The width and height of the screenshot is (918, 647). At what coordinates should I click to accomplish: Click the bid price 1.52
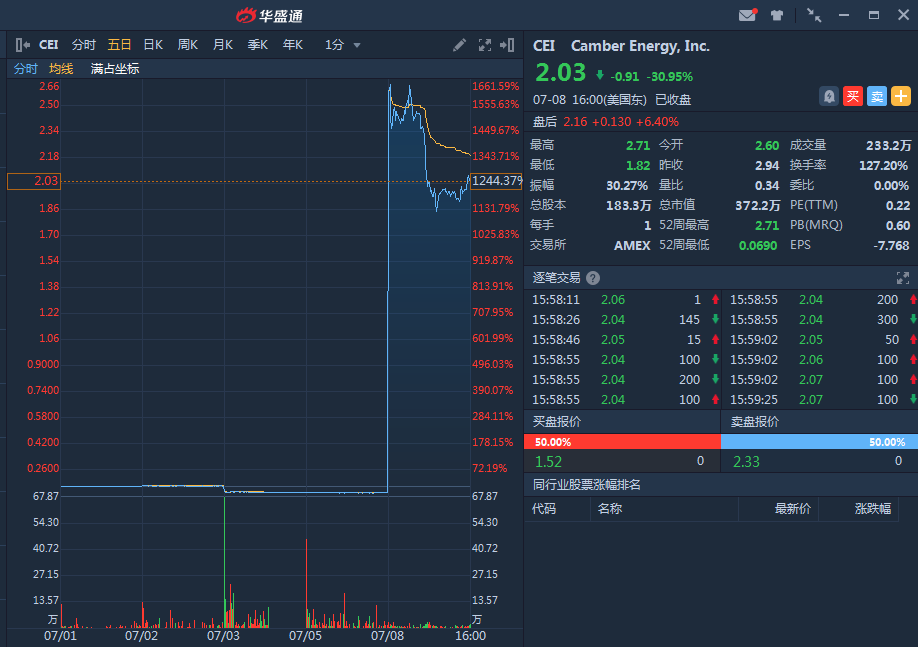click(549, 461)
